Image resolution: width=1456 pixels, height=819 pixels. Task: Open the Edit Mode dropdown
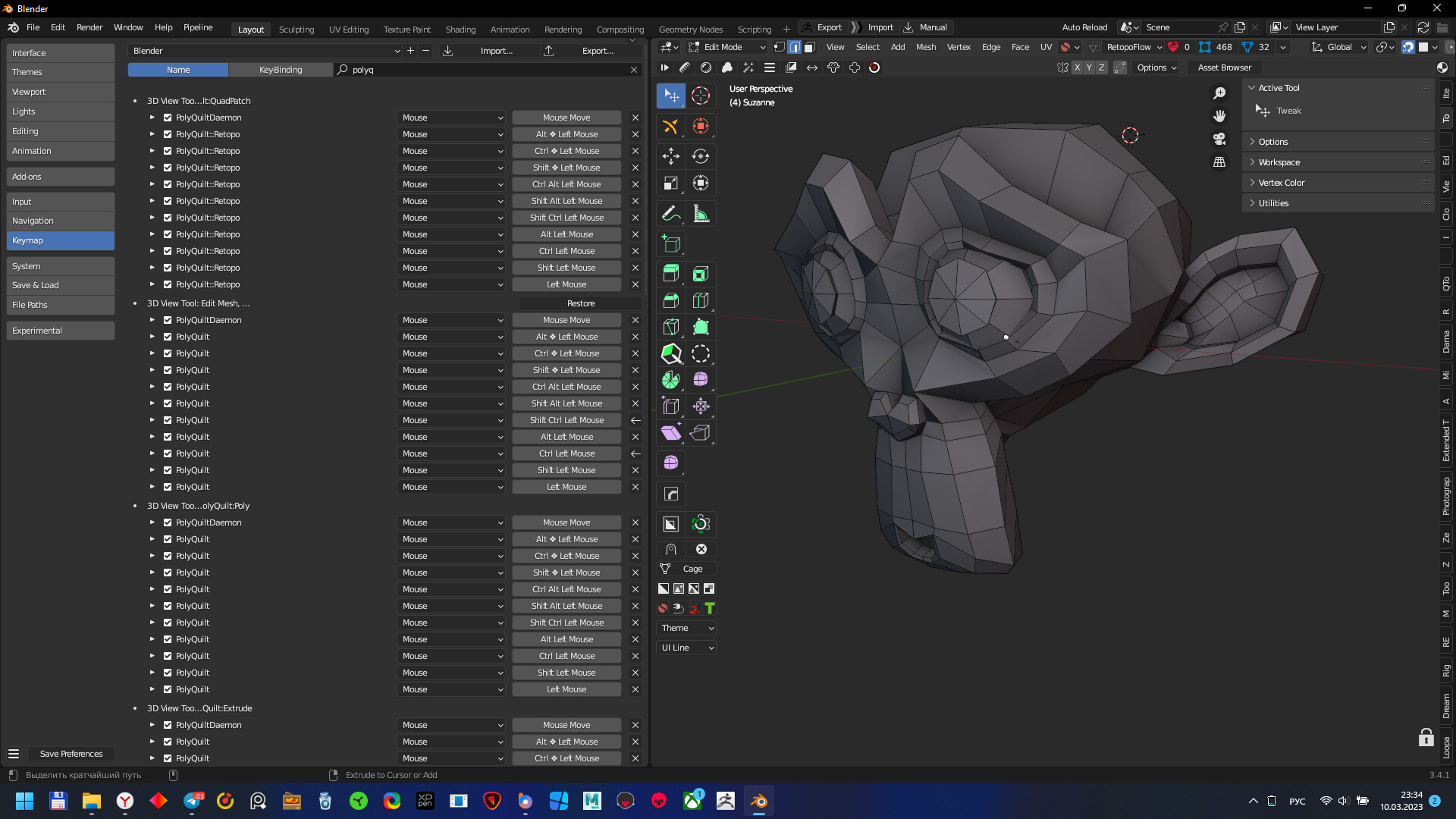click(728, 47)
